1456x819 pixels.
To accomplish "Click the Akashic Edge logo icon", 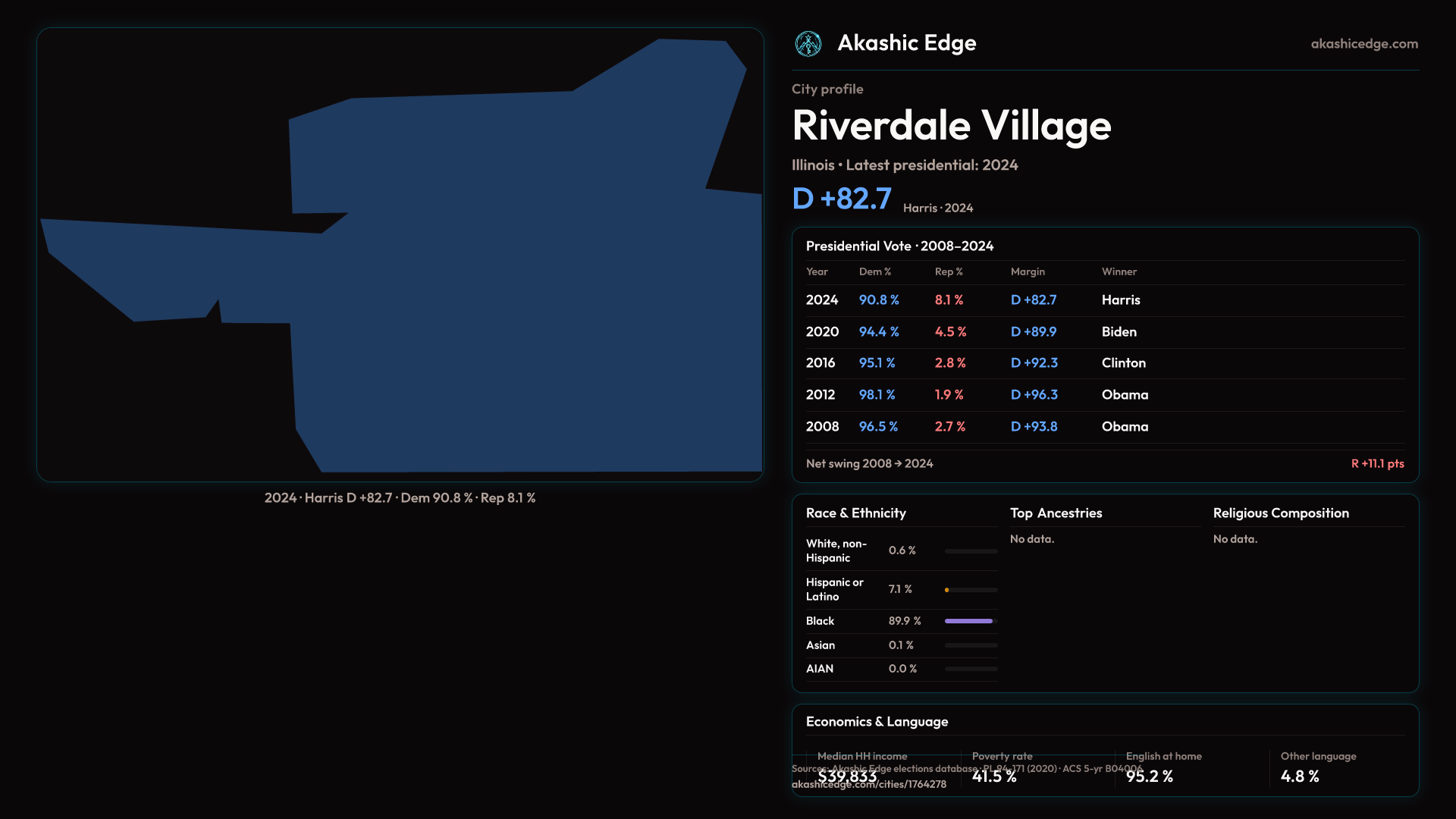I will click(x=808, y=44).
